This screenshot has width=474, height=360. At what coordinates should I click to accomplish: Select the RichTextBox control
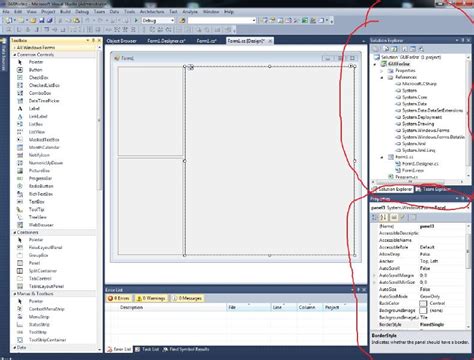pos(41,194)
